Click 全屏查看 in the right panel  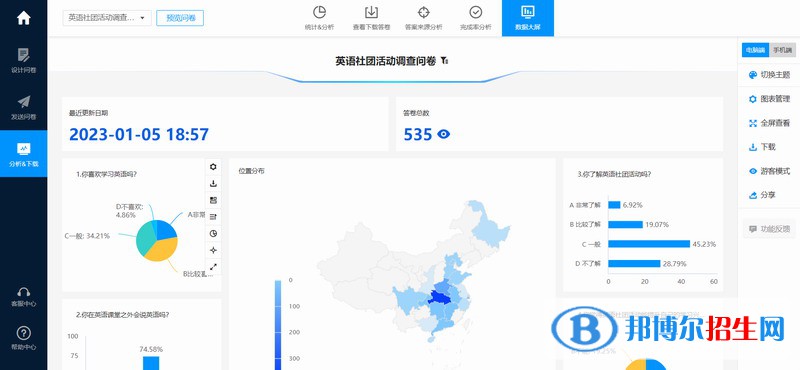pyautogui.click(x=769, y=123)
